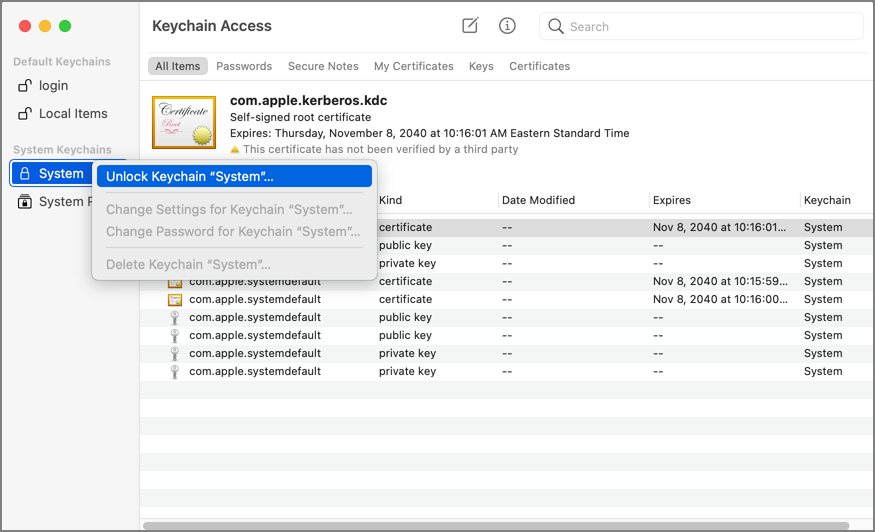The image size is (875, 532).
Task: Show the My Certificates tab
Action: tap(414, 66)
